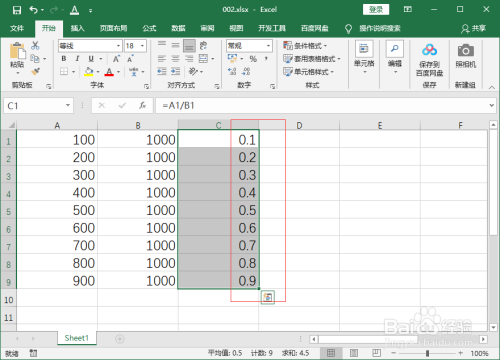Click the Camera button
The image size is (500, 360).
466,55
